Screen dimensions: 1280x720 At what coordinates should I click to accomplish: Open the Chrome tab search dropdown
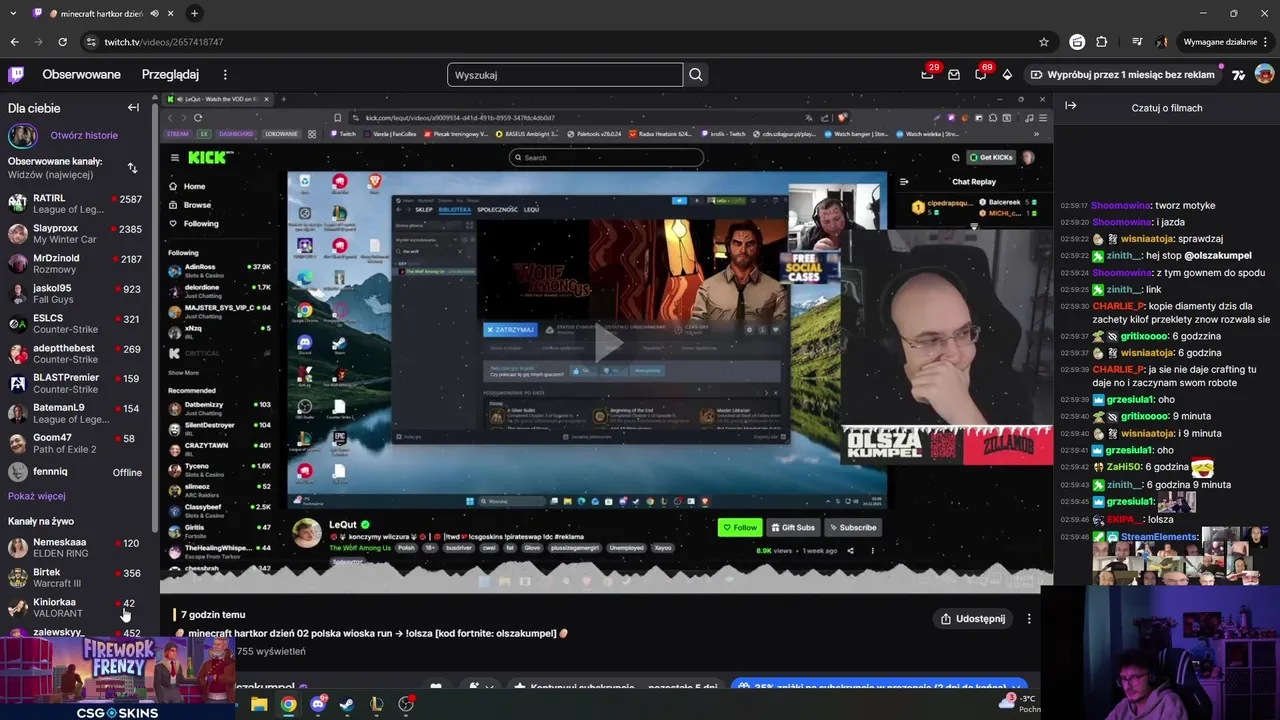tap(12, 13)
